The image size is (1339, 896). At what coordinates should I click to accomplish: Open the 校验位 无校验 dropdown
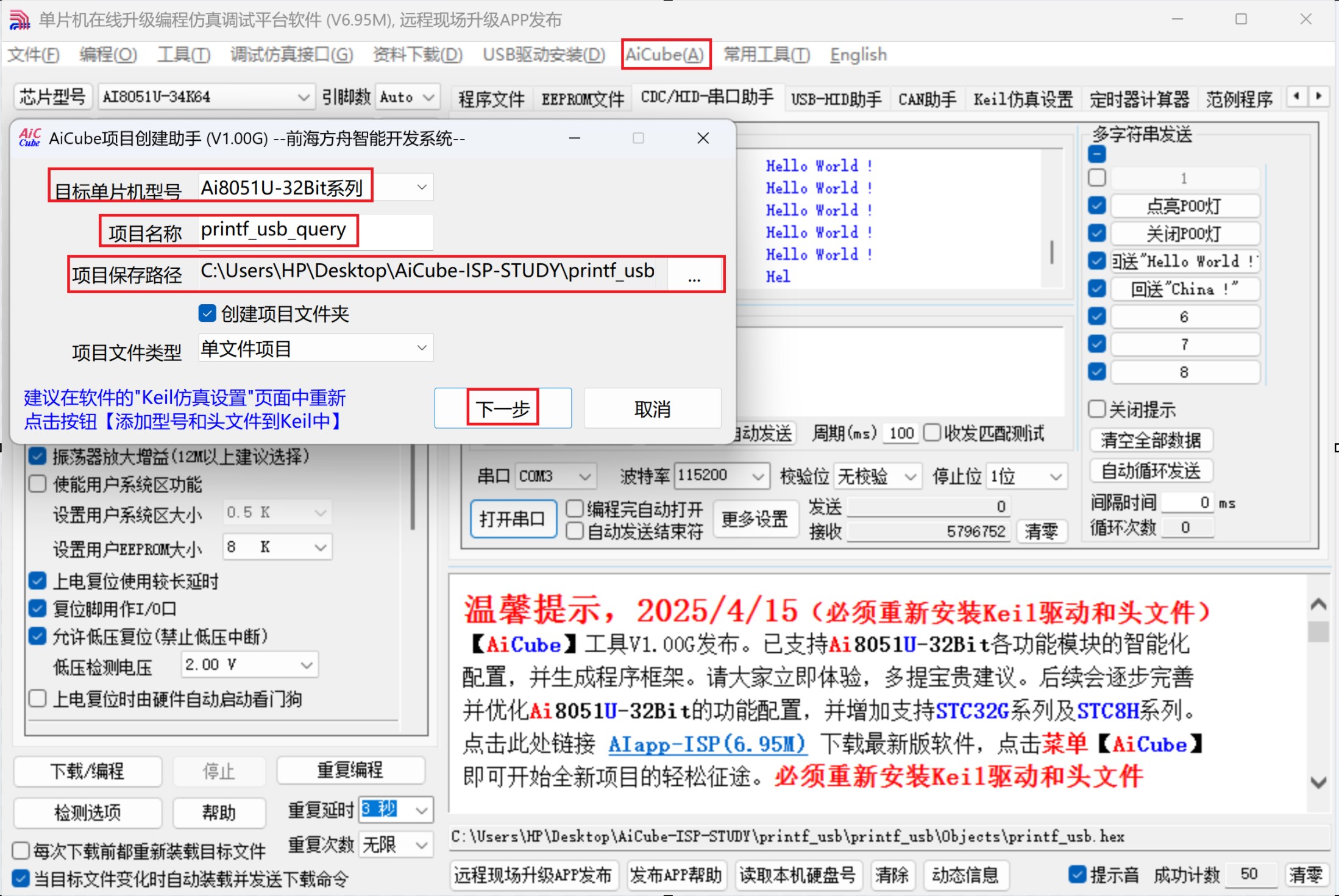[877, 476]
